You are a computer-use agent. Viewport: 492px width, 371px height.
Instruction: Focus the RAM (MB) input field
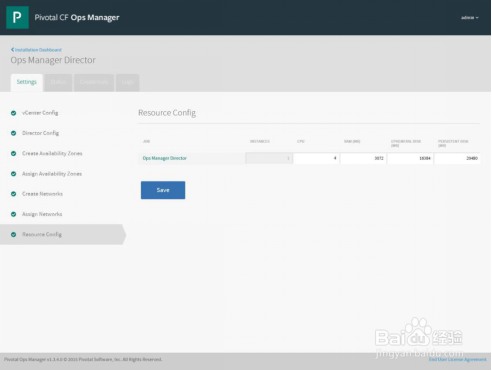pos(363,158)
